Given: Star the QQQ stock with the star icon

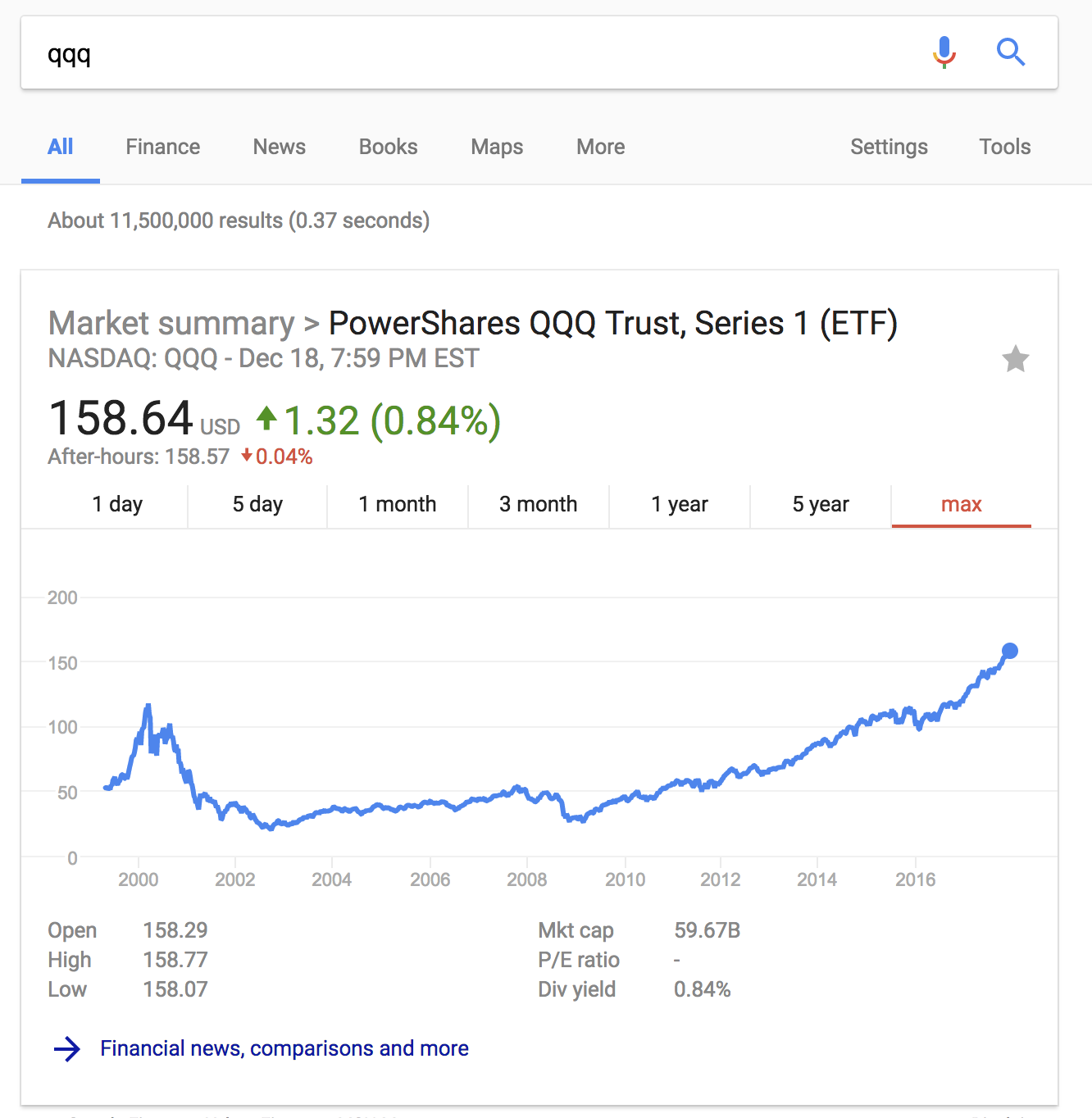Looking at the screenshot, I should click(1016, 358).
